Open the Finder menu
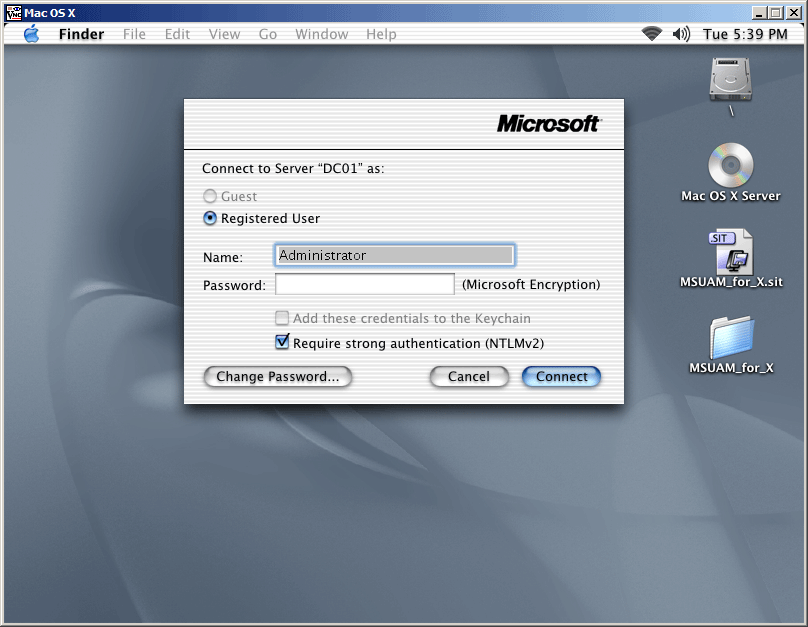The width and height of the screenshot is (808, 627). [x=81, y=34]
